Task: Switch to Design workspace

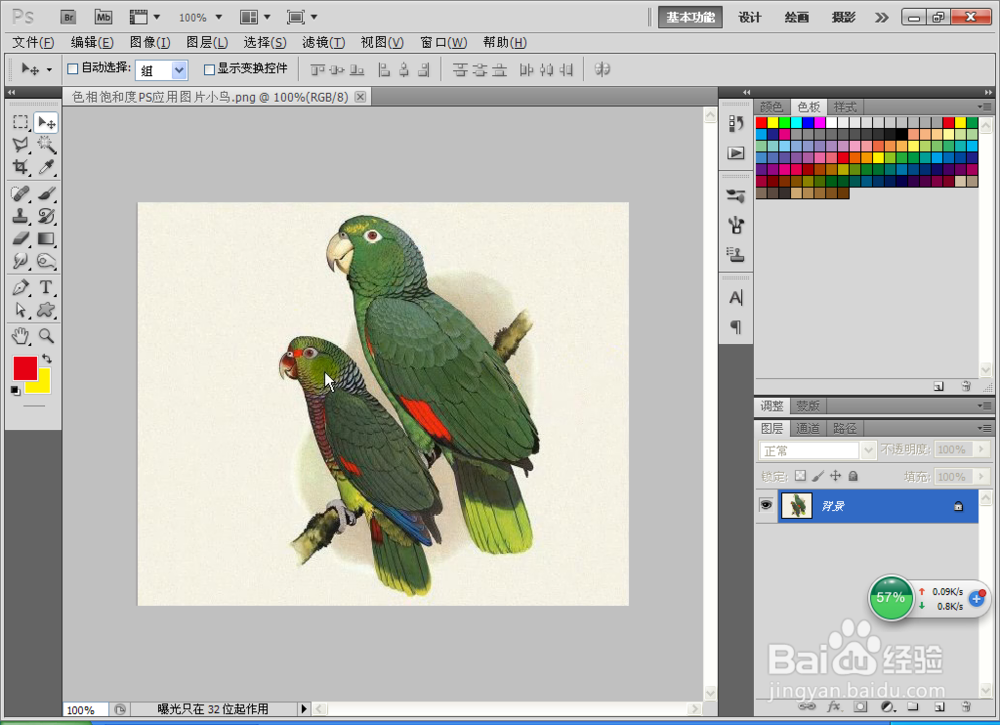Action: click(750, 17)
